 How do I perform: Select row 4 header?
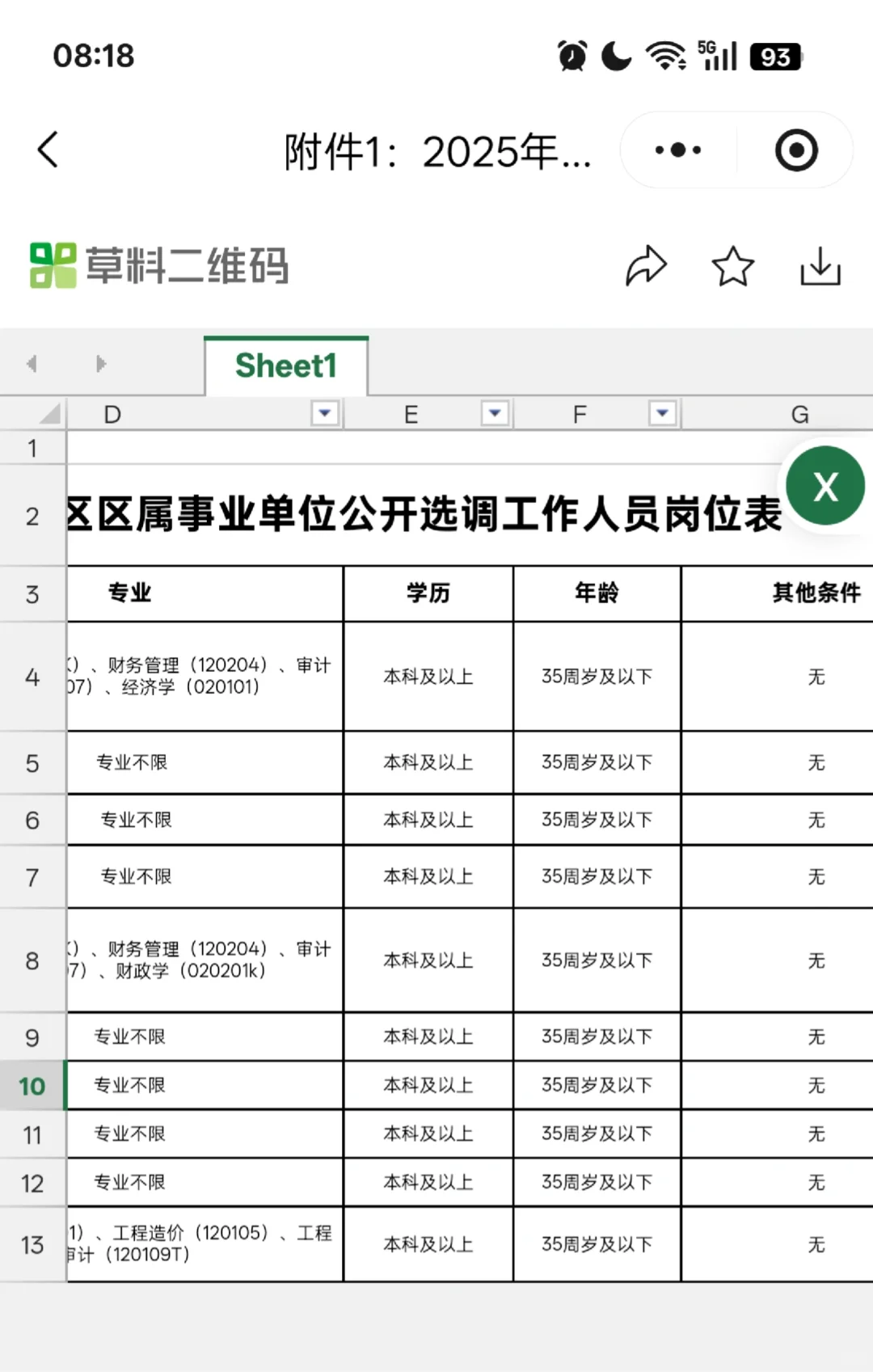point(32,677)
